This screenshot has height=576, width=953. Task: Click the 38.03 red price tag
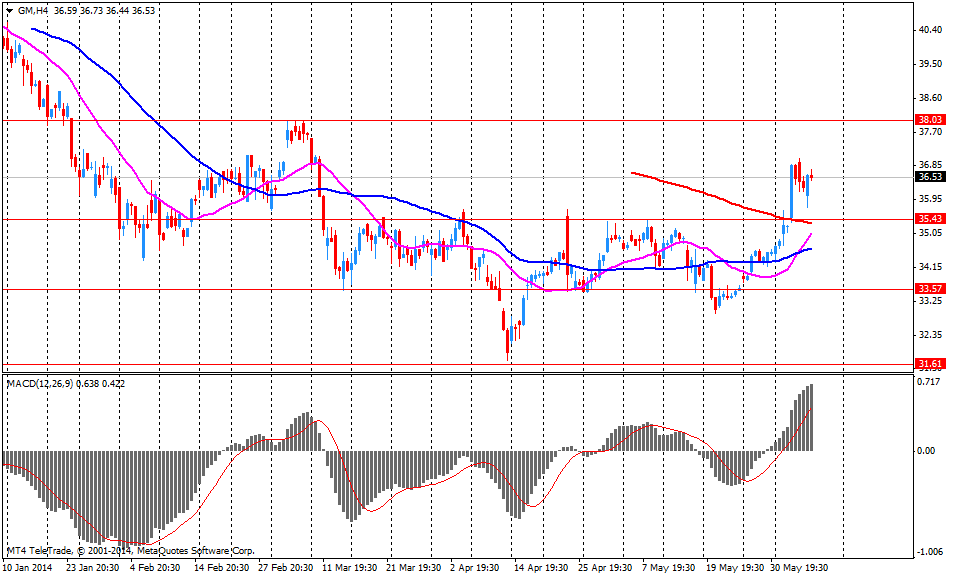pyautogui.click(x=931, y=120)
